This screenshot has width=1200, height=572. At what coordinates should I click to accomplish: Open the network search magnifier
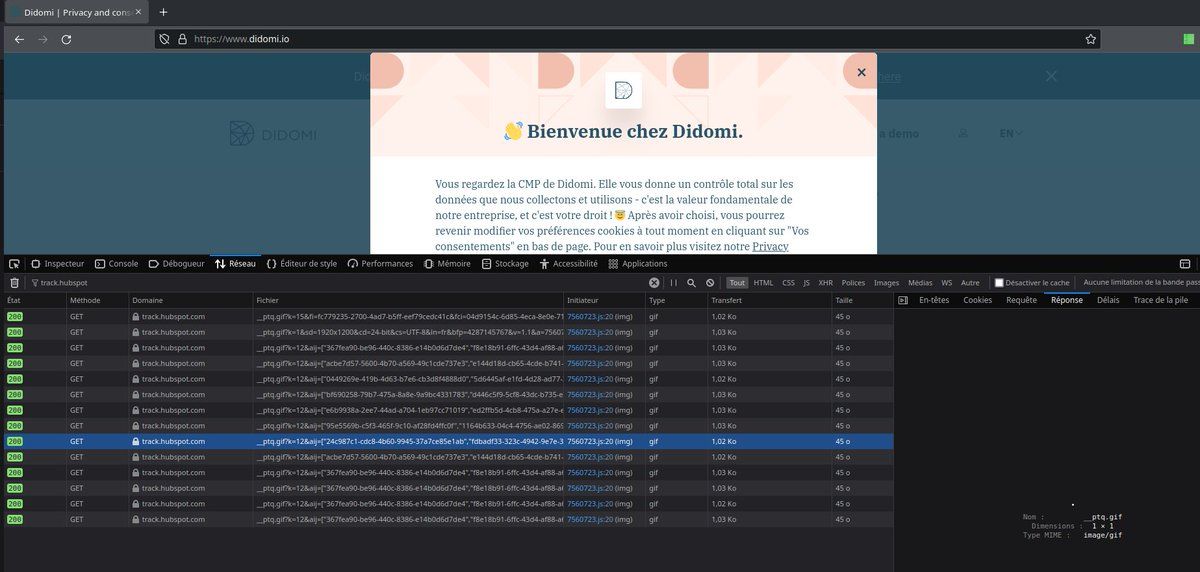click(691, 283)
